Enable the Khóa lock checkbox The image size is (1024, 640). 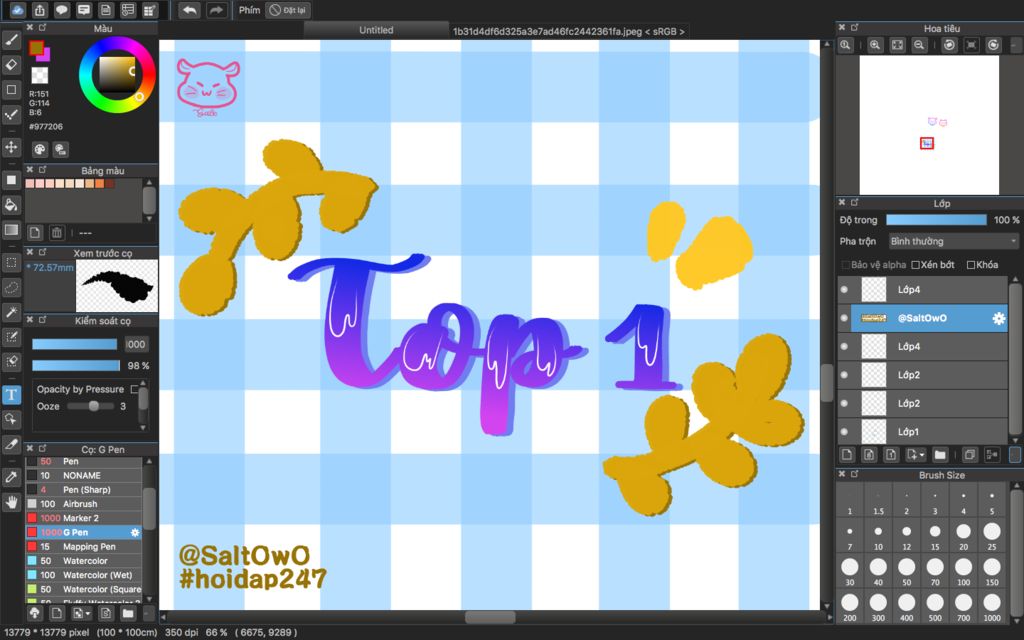[971, 264]
